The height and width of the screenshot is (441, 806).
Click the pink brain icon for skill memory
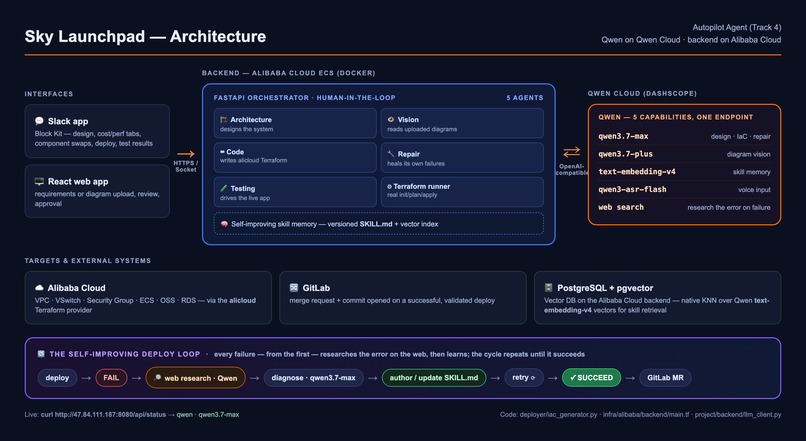(224, 224)
